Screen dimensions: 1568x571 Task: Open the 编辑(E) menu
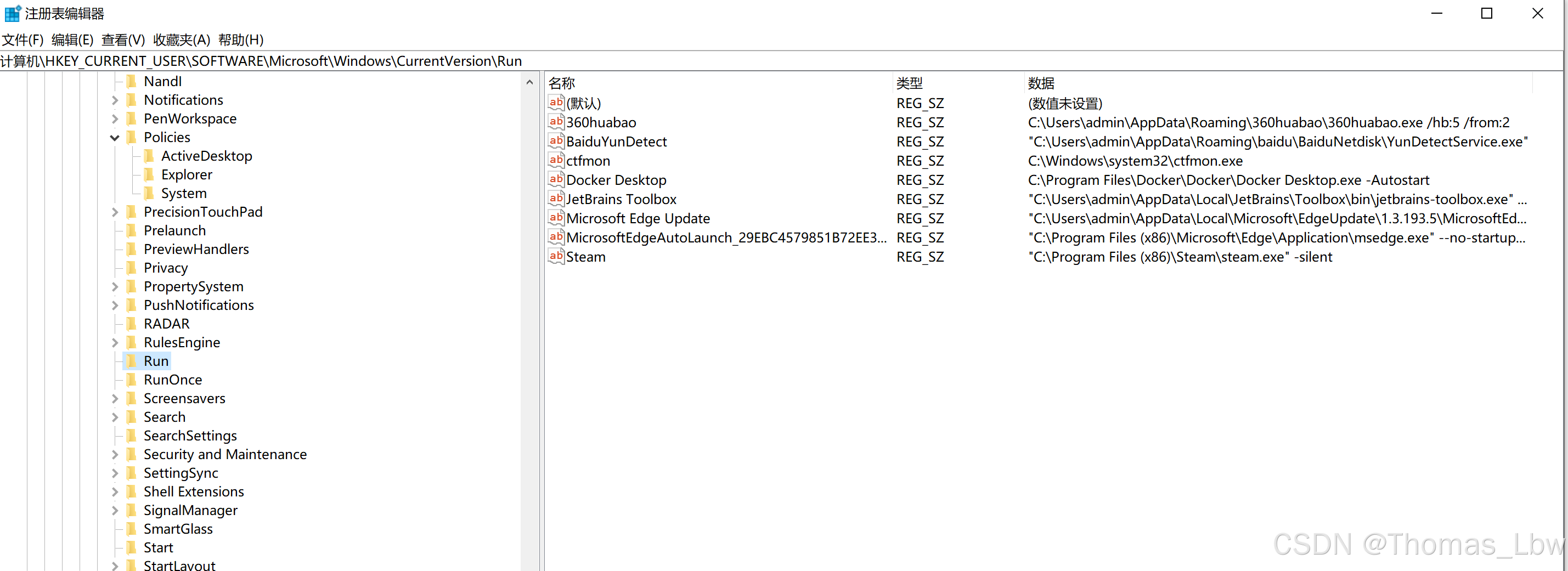(72, 40)
